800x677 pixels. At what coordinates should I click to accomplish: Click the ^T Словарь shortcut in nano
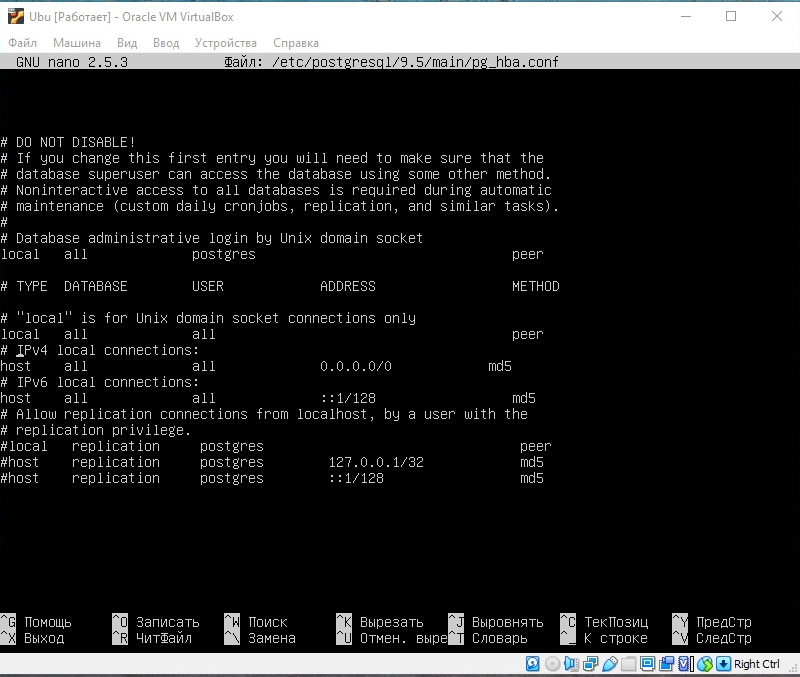point(488,638)
